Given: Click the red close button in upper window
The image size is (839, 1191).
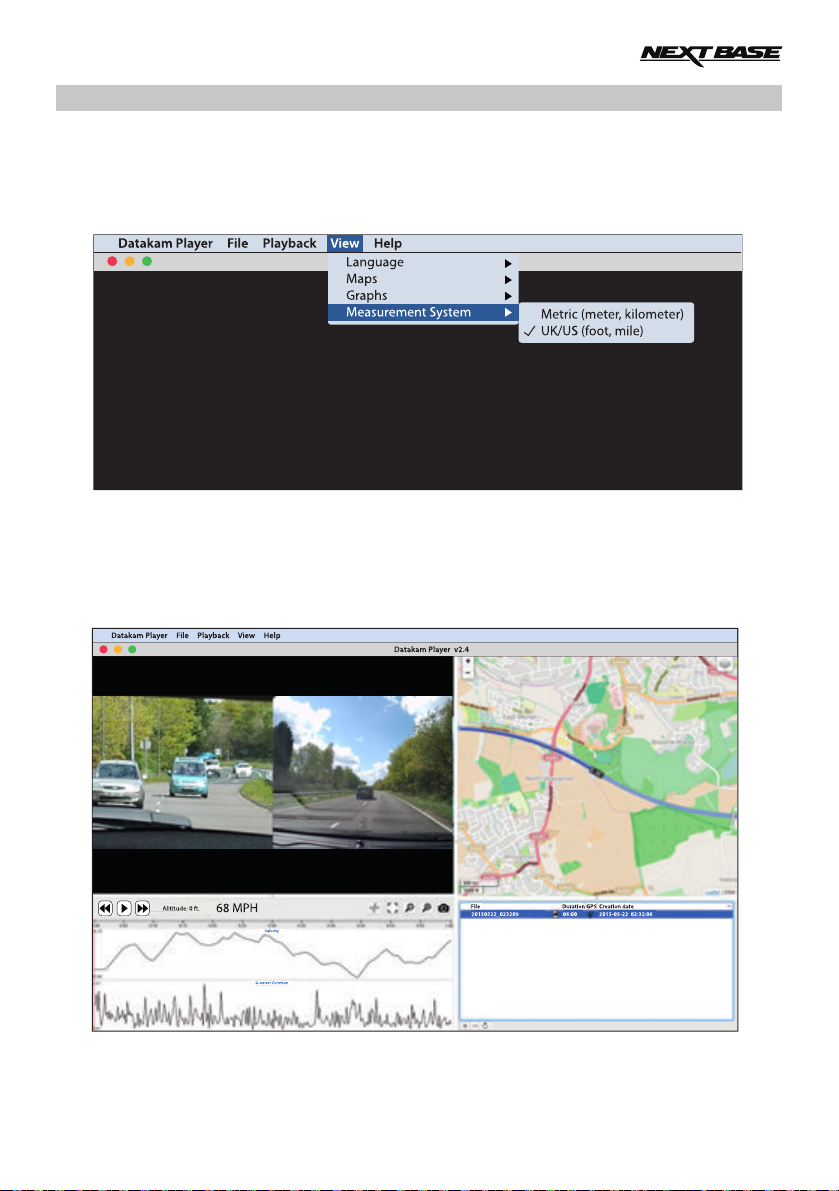Looking at the screenshot, I should [x=112, y=261].
